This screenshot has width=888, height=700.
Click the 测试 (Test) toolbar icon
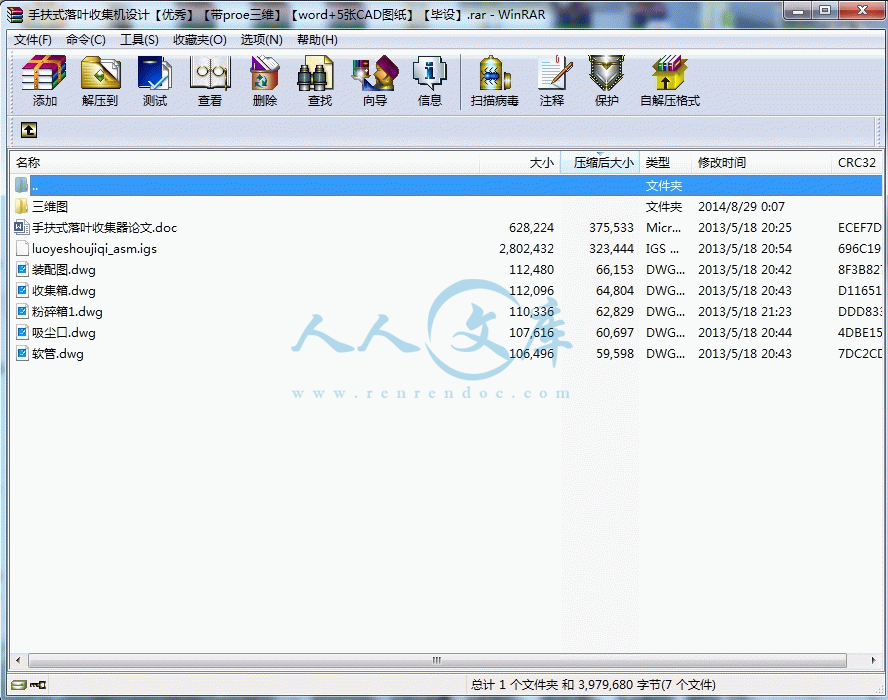point(155,73)
